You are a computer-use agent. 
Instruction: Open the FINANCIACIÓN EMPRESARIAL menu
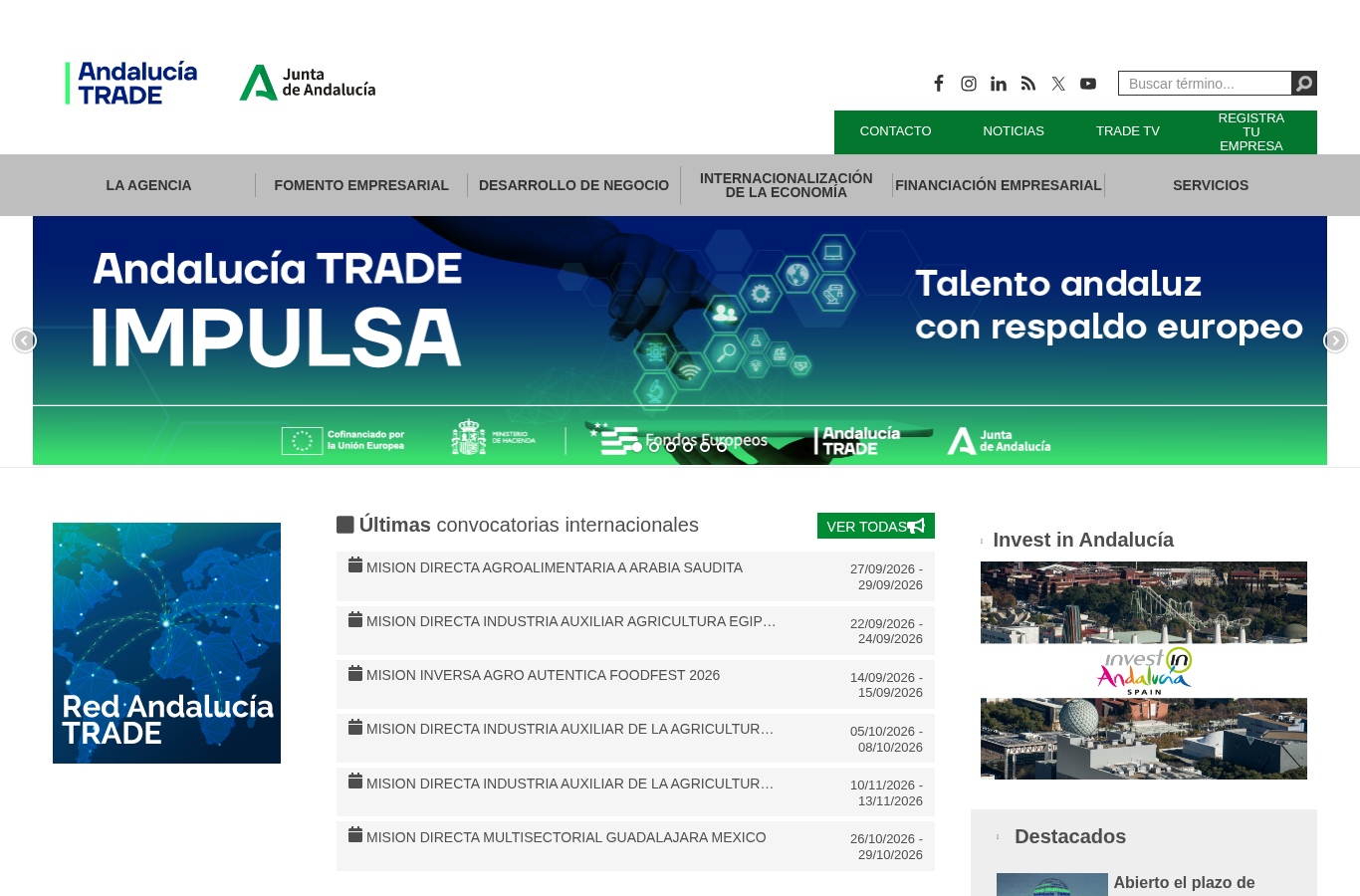(999, 185)
